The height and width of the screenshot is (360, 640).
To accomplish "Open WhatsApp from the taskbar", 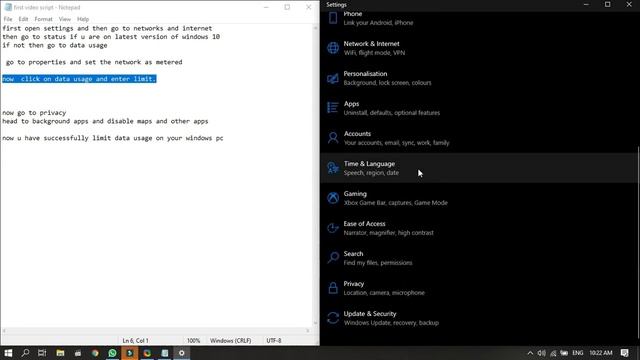I will point(112,353).
